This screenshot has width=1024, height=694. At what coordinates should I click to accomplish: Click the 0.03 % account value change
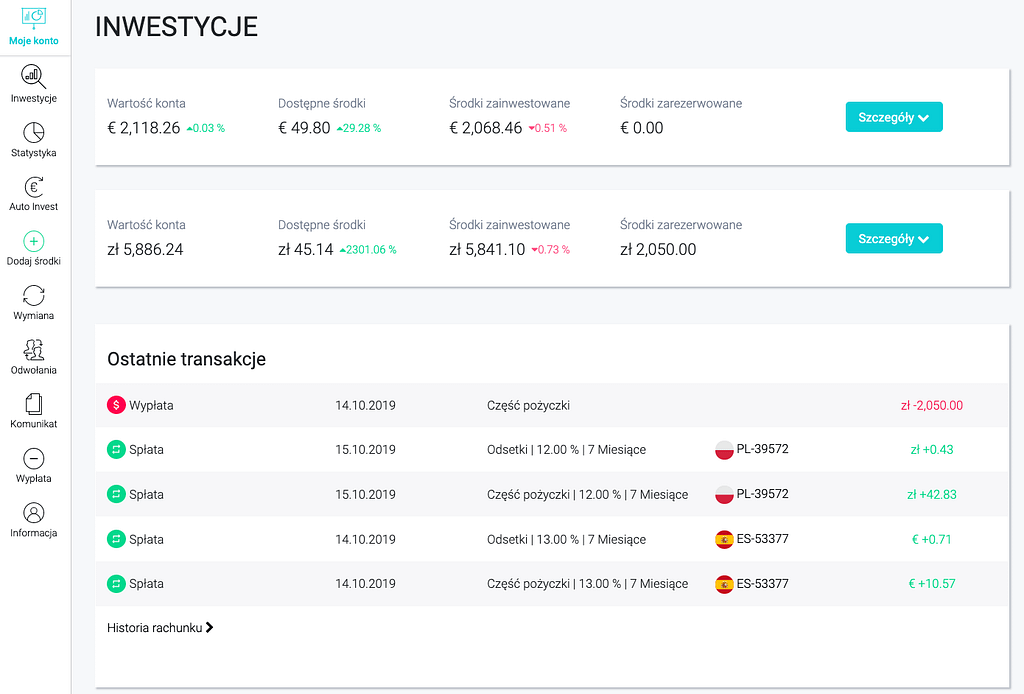pos(206,128)
